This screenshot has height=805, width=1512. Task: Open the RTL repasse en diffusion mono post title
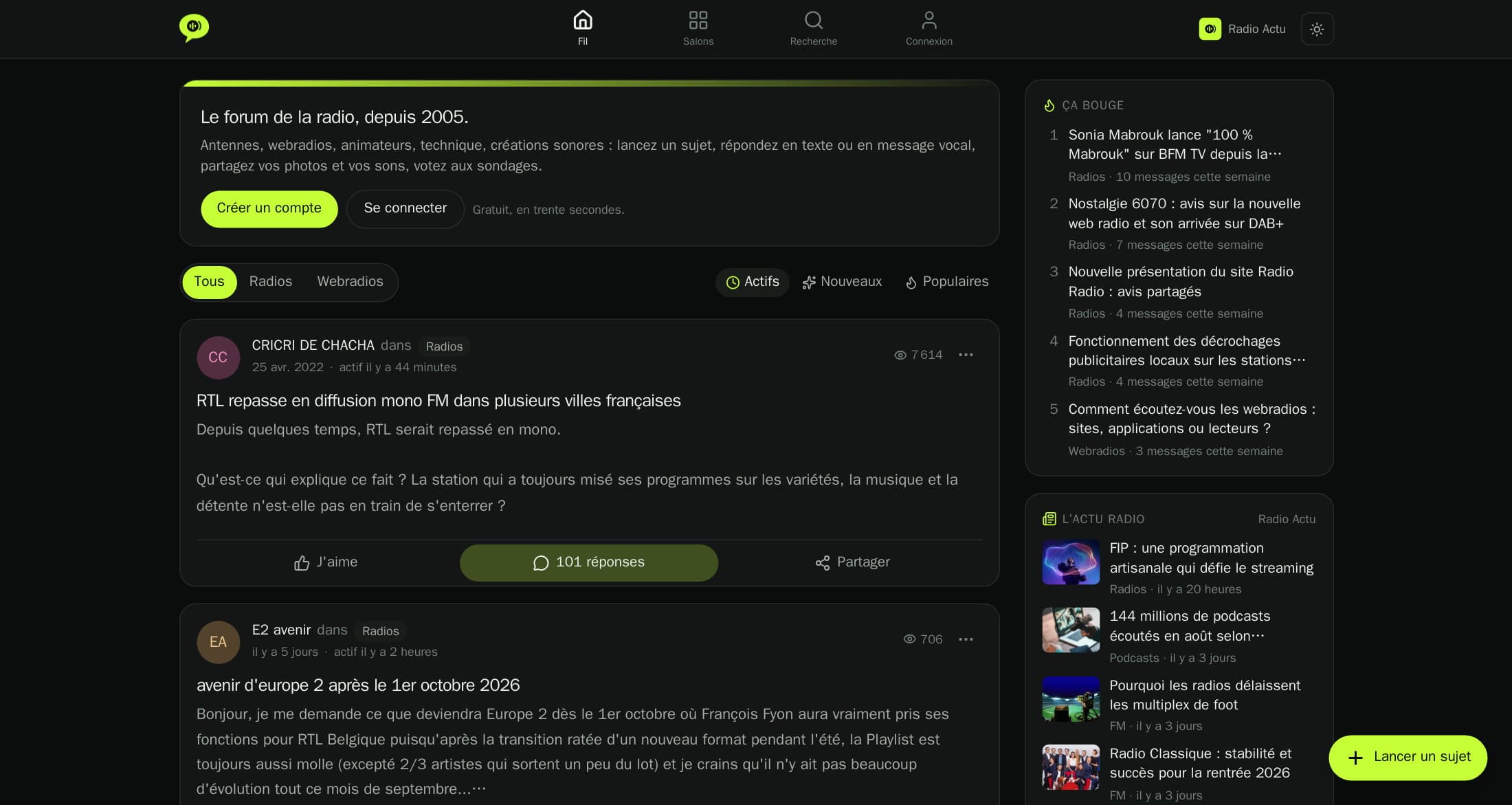(438, 401)
